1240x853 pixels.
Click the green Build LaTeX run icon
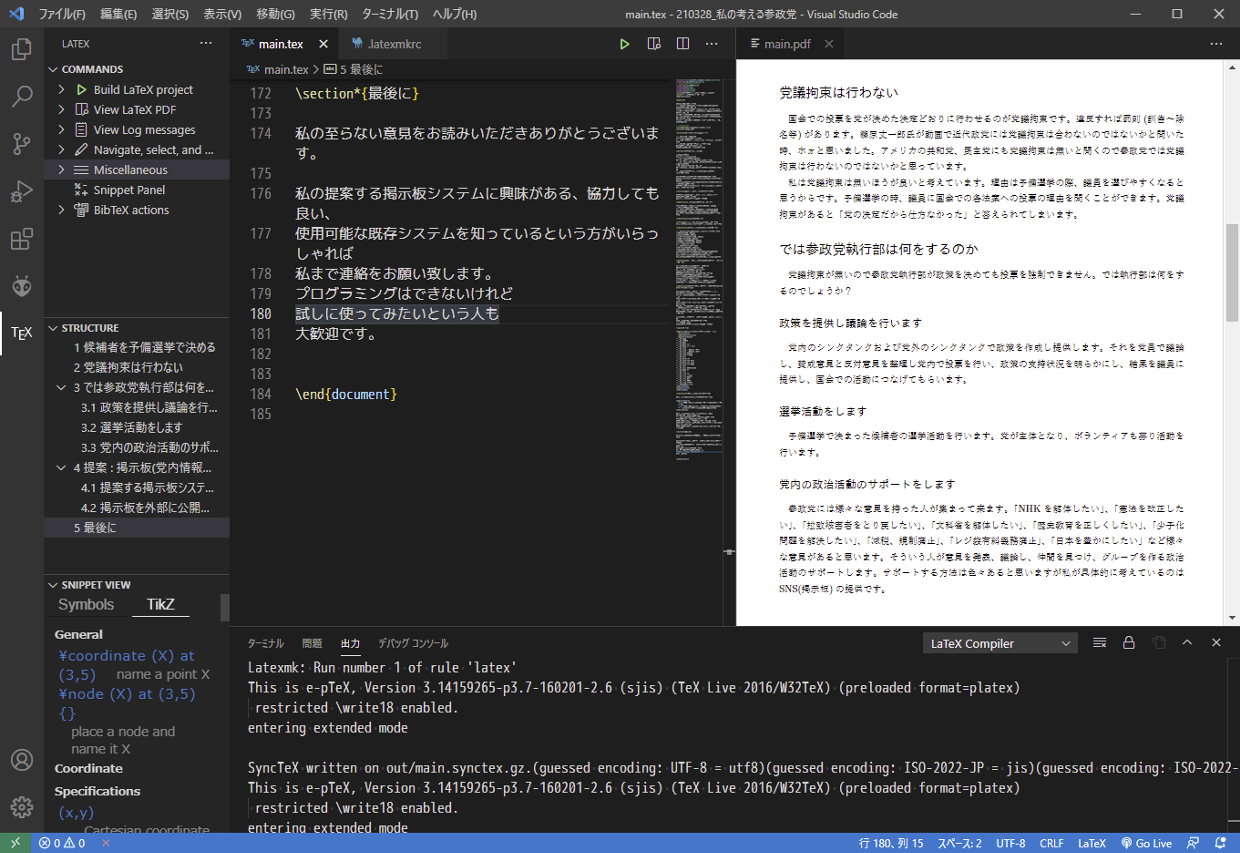pos(624,44)
